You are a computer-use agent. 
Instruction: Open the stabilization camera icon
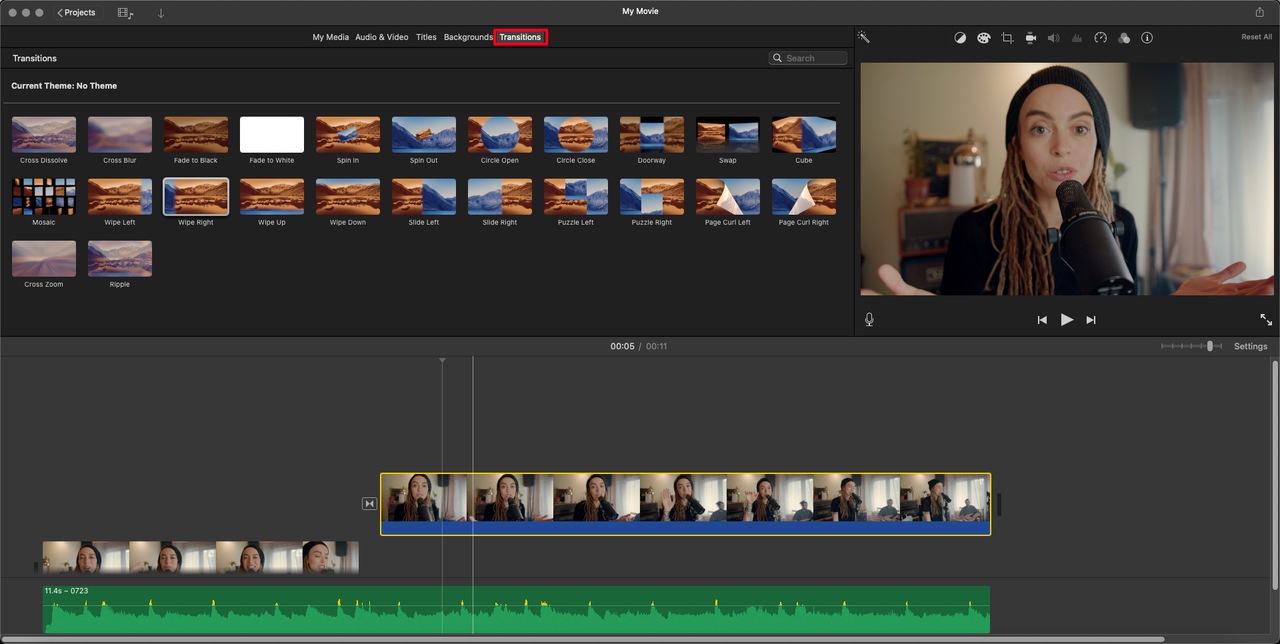1030,38
